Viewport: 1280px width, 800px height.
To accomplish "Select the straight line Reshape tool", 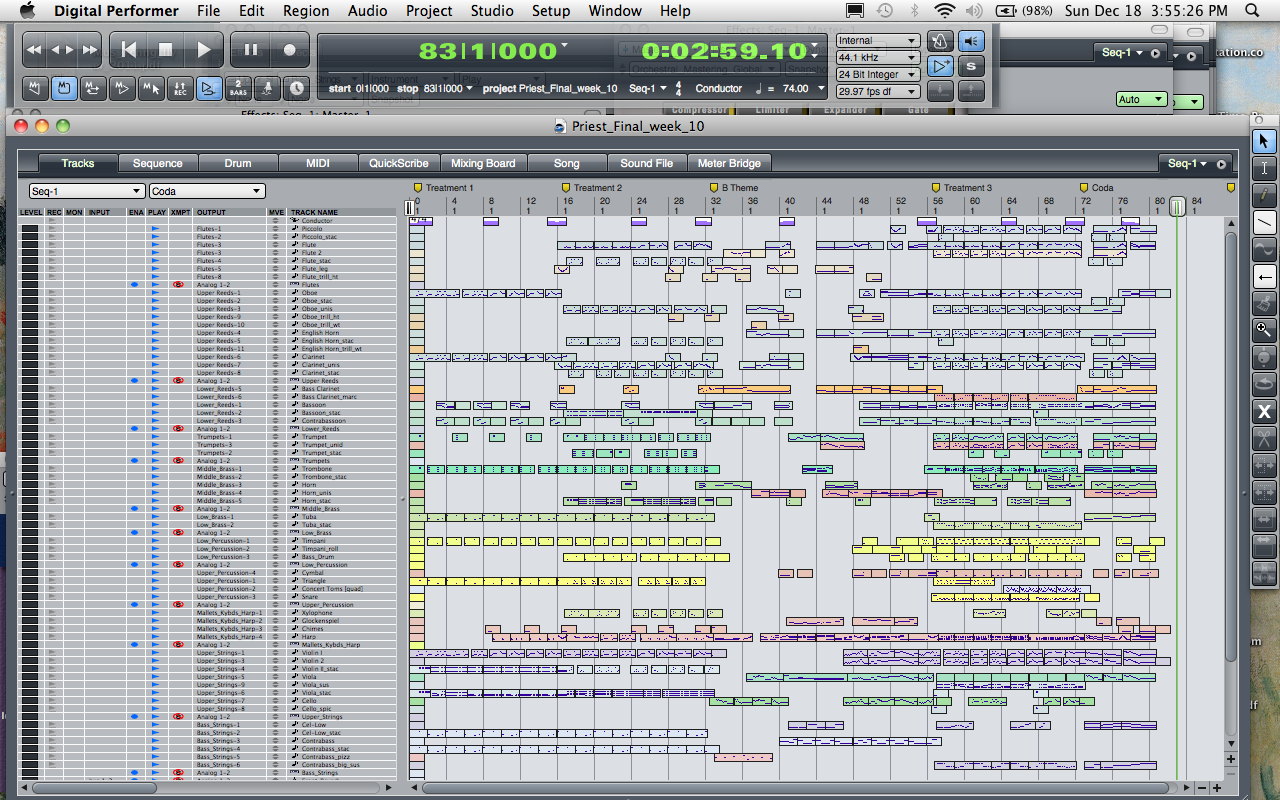I will point(1264,222).
